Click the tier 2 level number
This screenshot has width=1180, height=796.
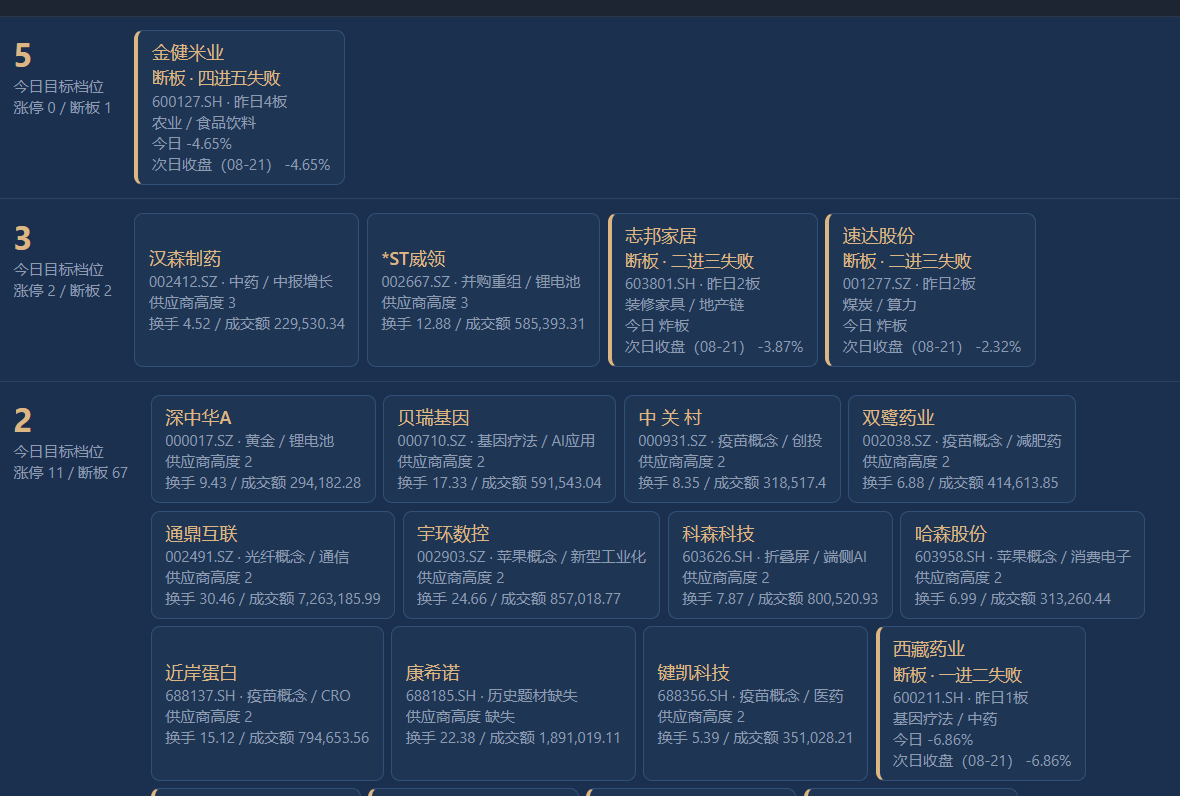(23, 421)
